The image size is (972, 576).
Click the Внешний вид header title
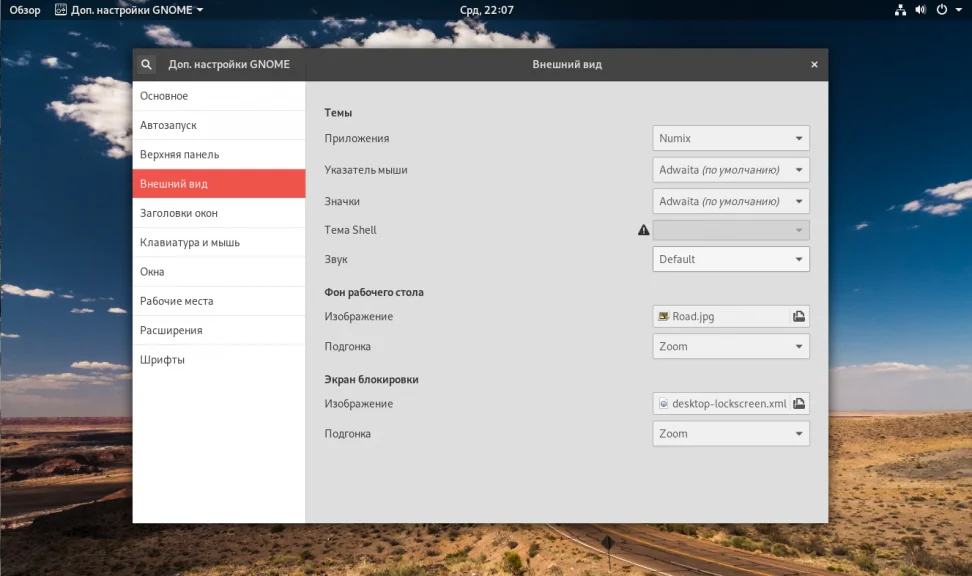pyautogui.click(x=567, y=64)
